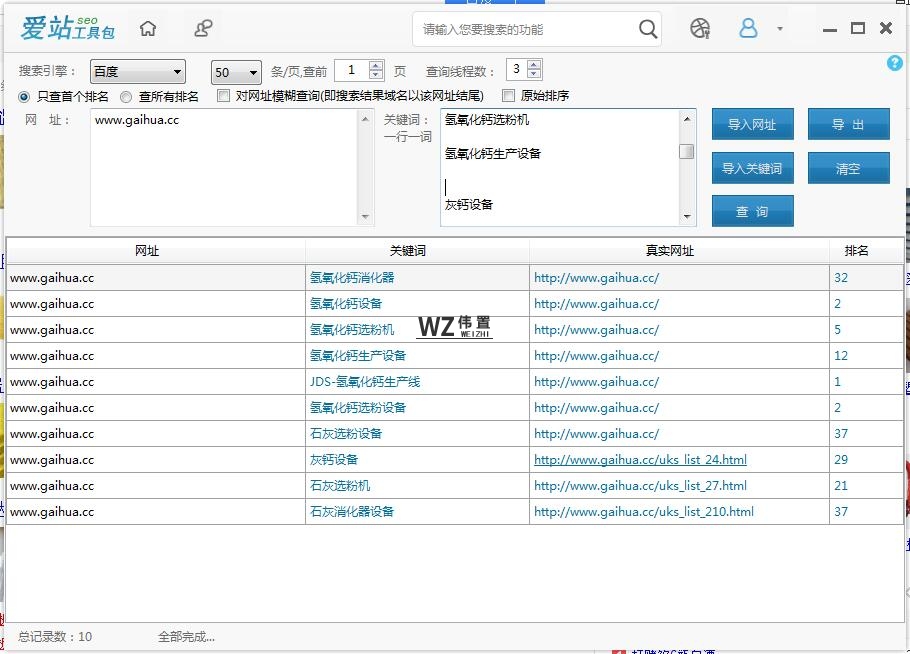Click the 爱站 SEO工具包 logo
The height and width of the screenshot is (654, 910).
click(68, 29)
